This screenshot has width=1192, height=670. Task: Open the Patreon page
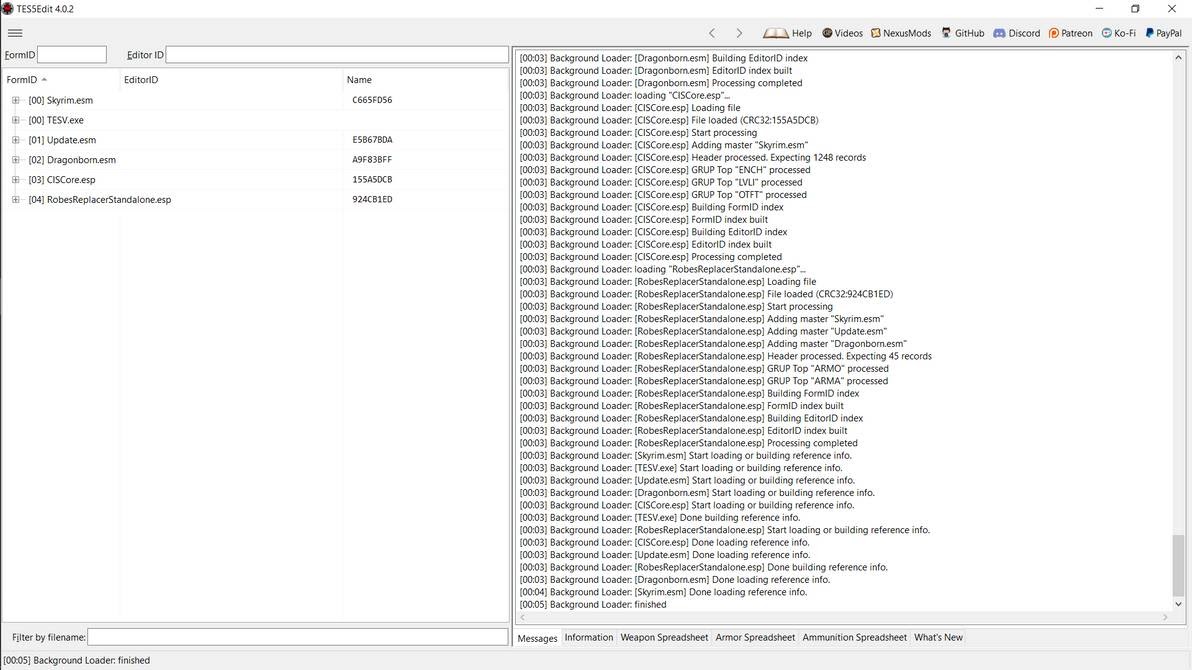pos(1070,32)
